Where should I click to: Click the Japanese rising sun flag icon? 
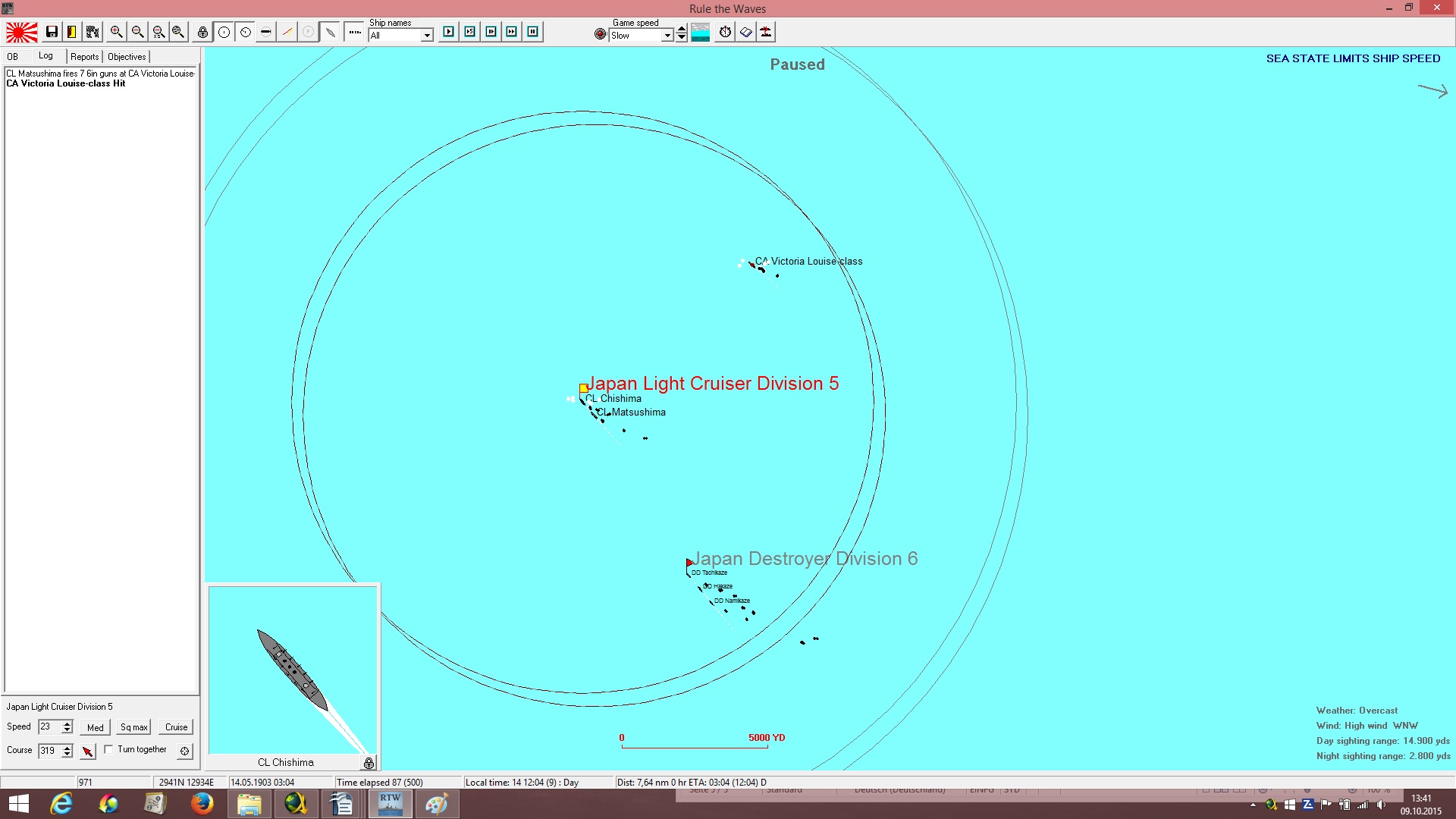pyautogui.click(x=22, y=33)
